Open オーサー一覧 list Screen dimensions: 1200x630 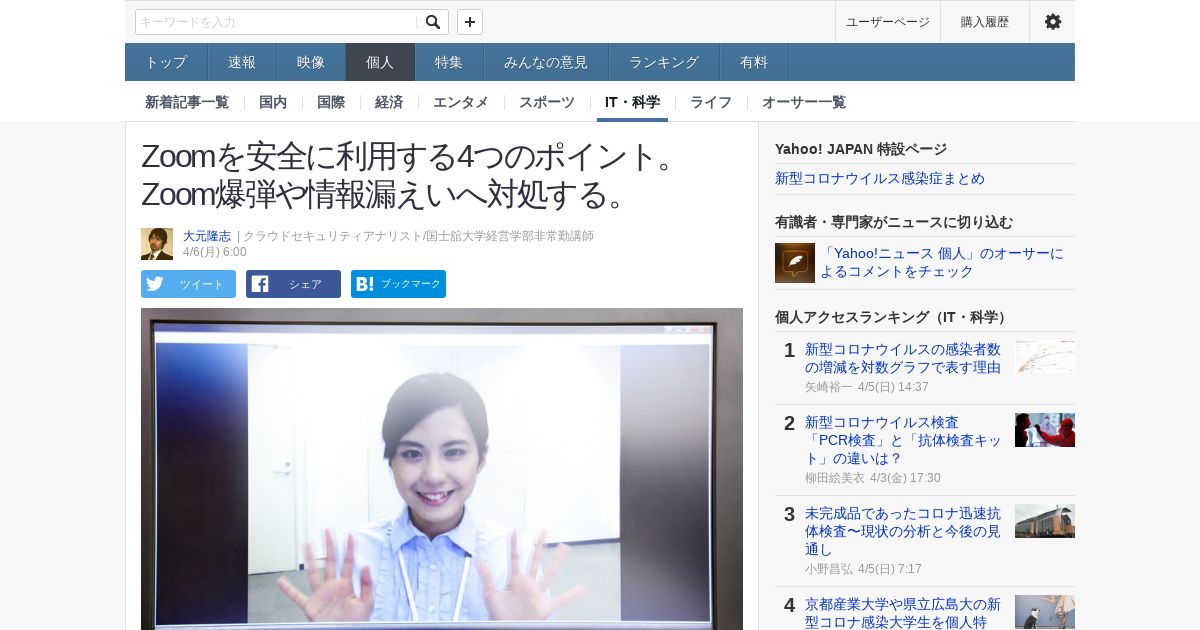tap(804, 102)
